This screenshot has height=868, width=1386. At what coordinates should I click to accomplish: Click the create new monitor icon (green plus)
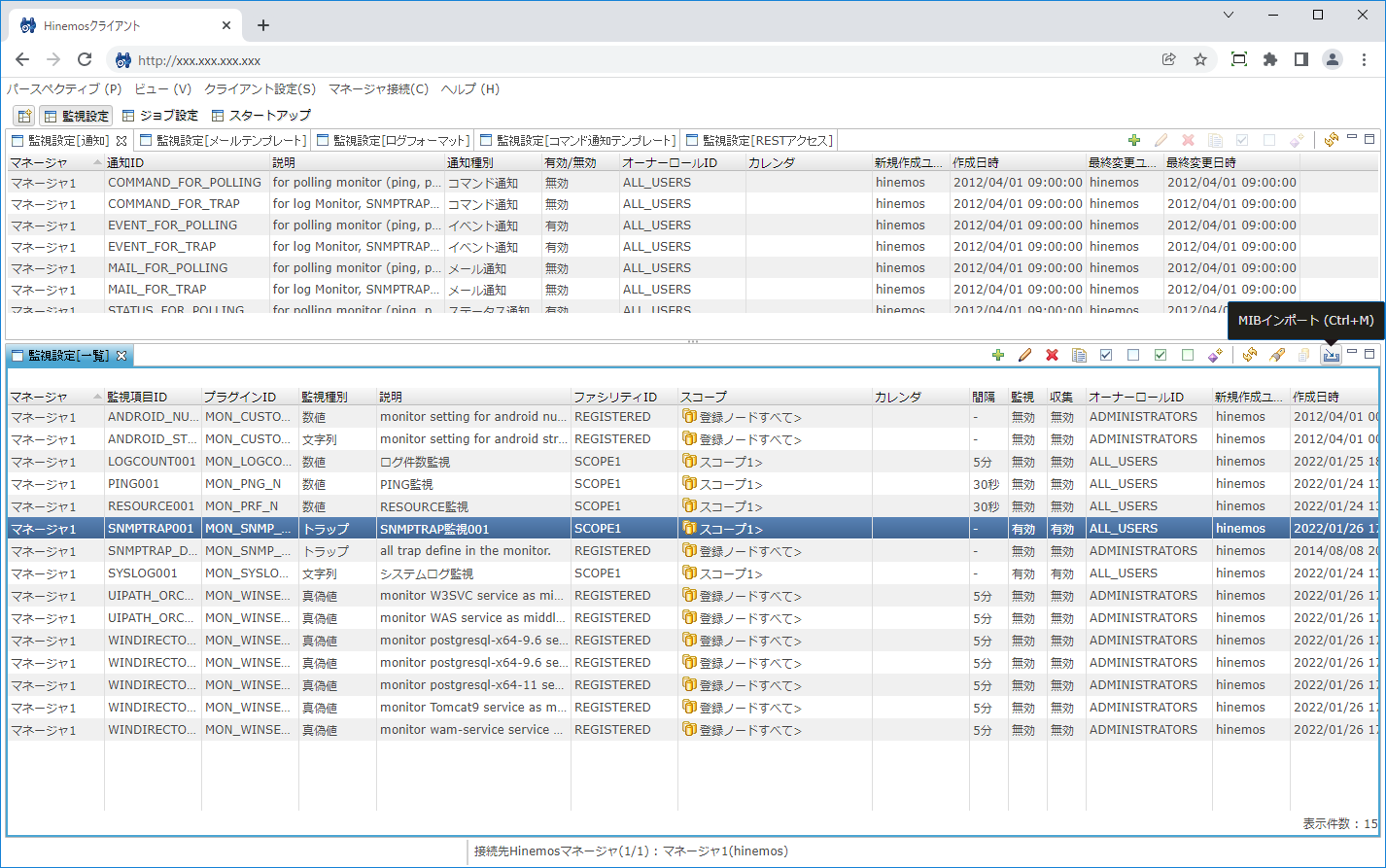(x=998, y=355)
